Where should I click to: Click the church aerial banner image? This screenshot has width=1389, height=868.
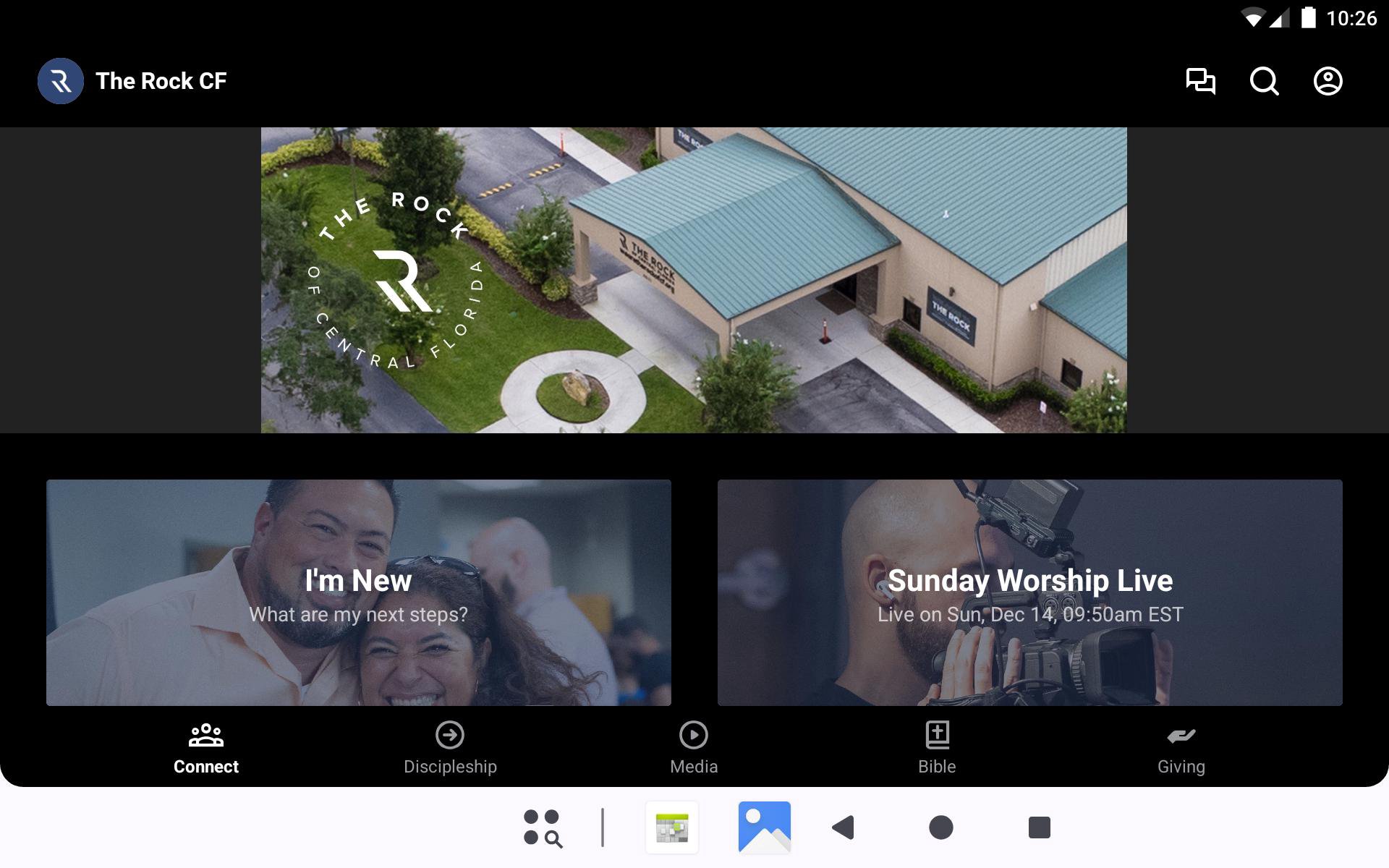point(694,280)
